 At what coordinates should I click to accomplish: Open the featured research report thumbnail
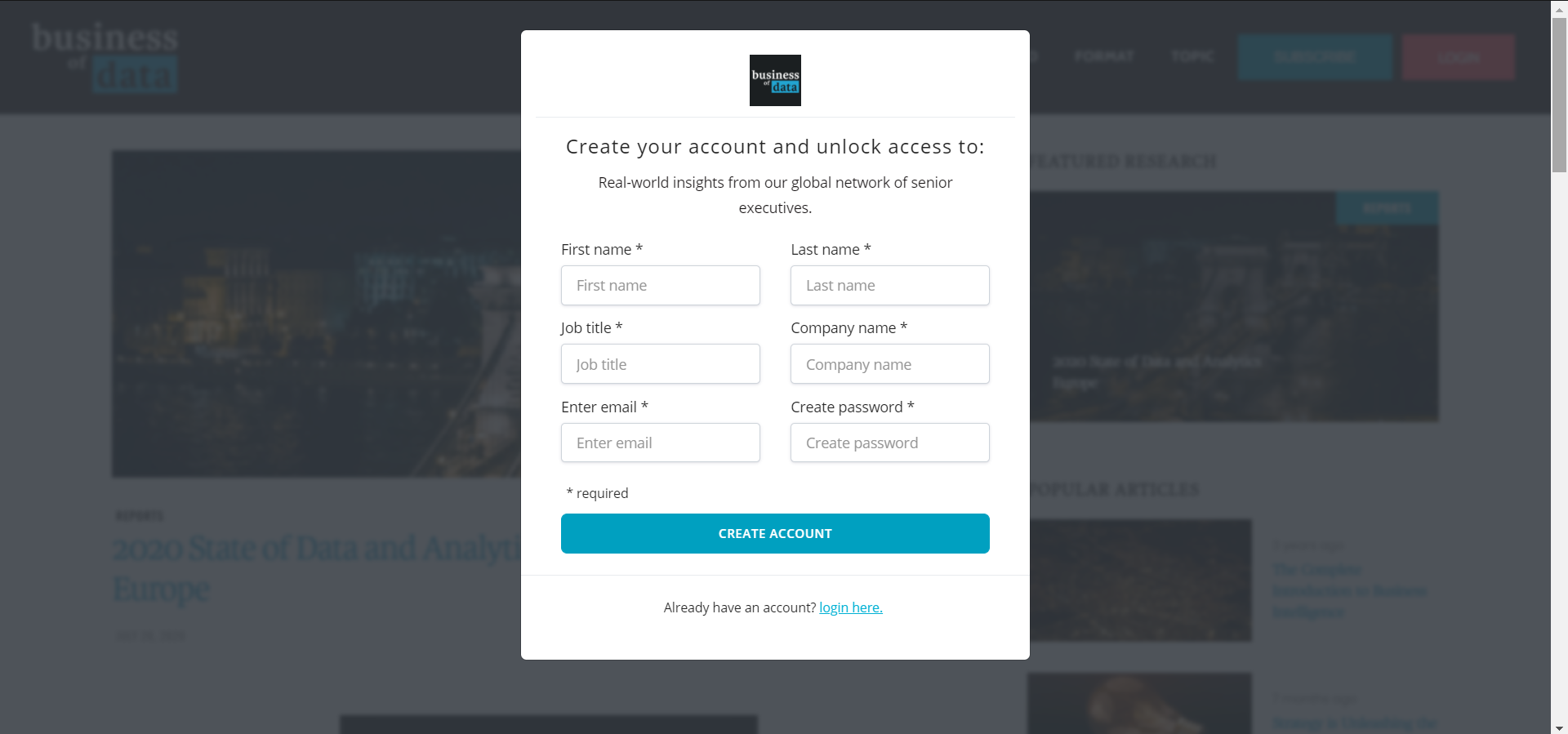pos(1234,306)
